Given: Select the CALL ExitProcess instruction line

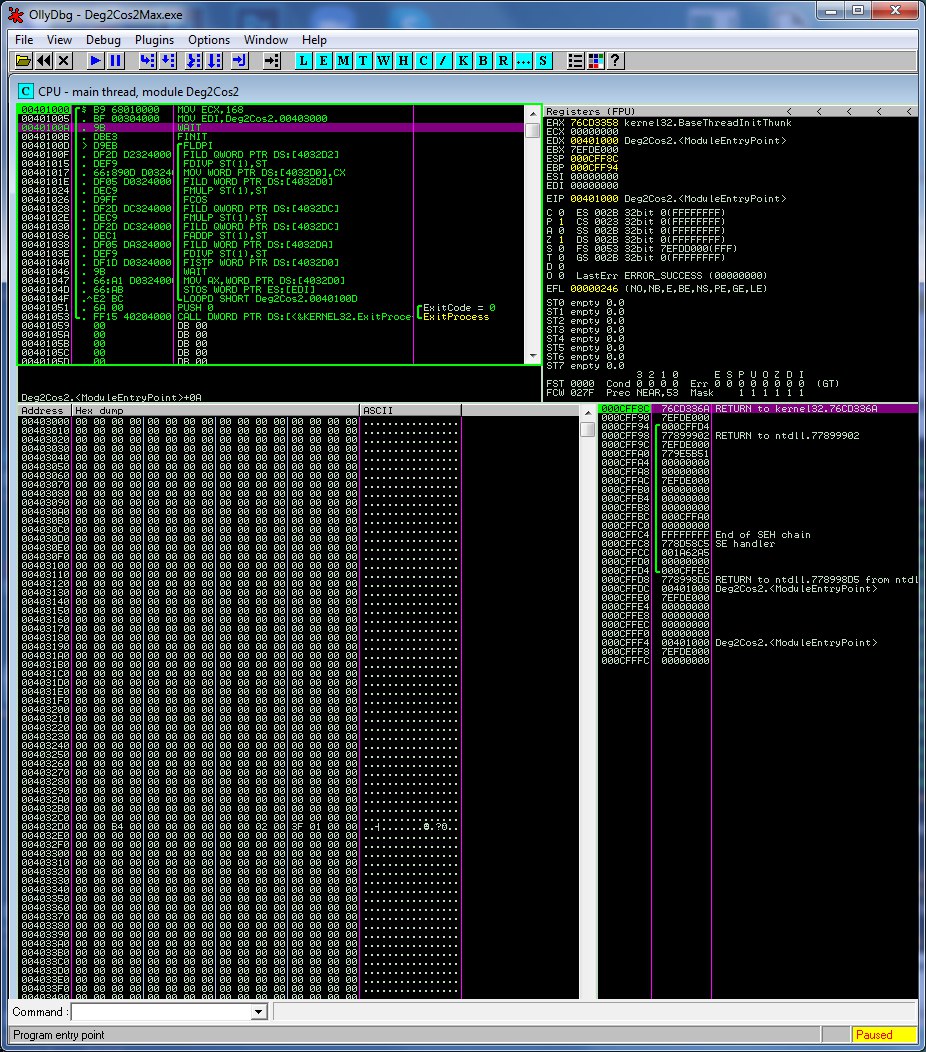Looking at the screenshot, I should [x=271, y=317].
